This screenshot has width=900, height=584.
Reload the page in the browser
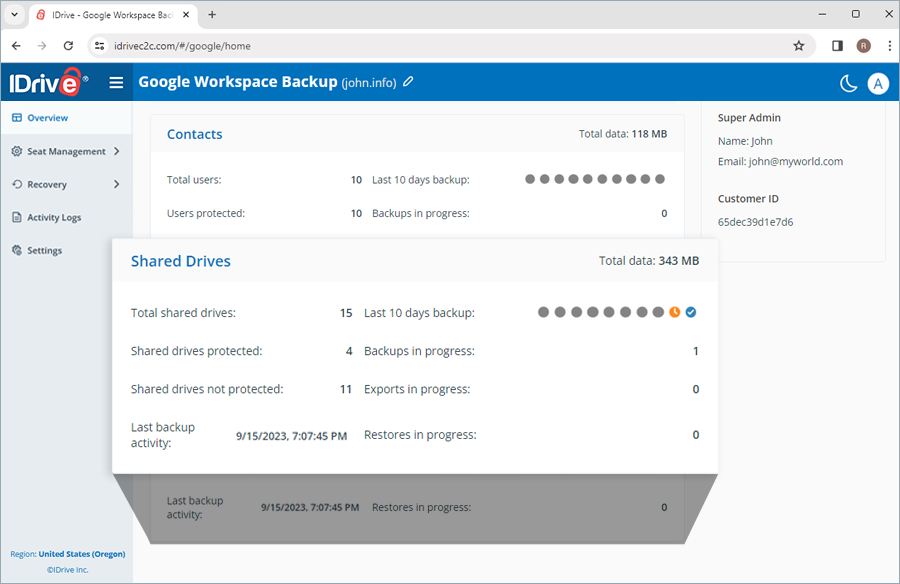coord(68,46)
